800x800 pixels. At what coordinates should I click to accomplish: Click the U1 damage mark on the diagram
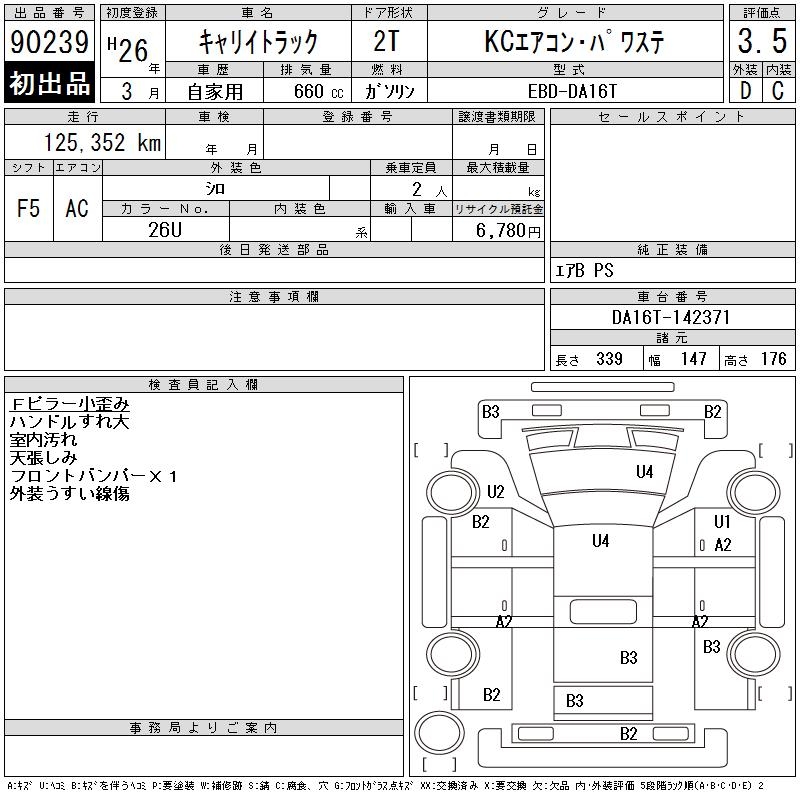coord(722,522)
